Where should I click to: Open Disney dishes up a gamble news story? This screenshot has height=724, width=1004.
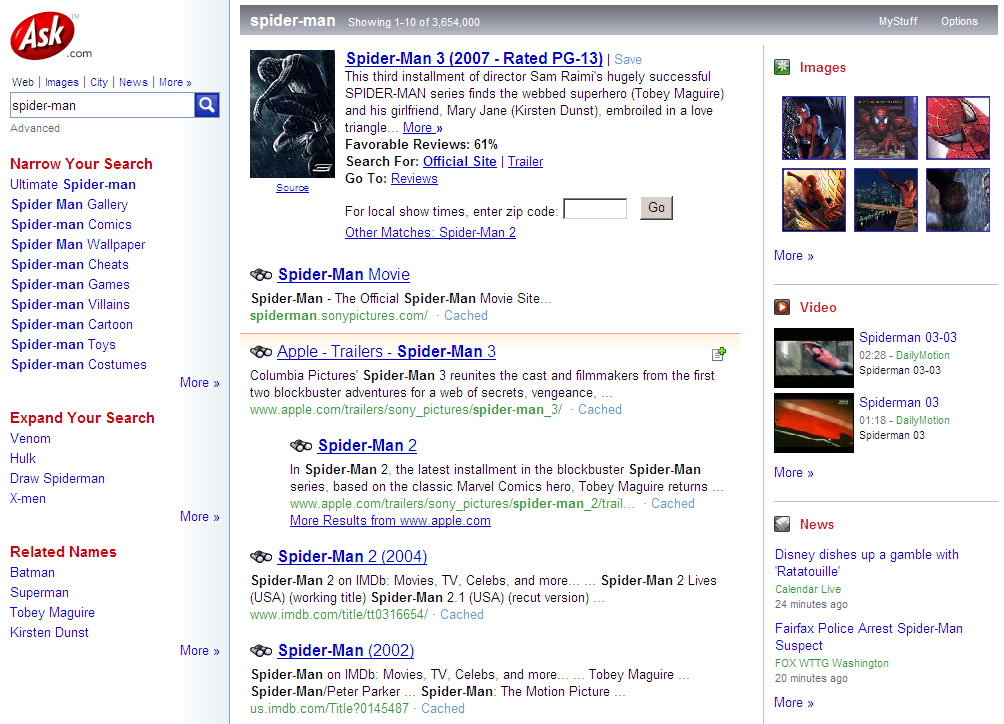(867, 563)
